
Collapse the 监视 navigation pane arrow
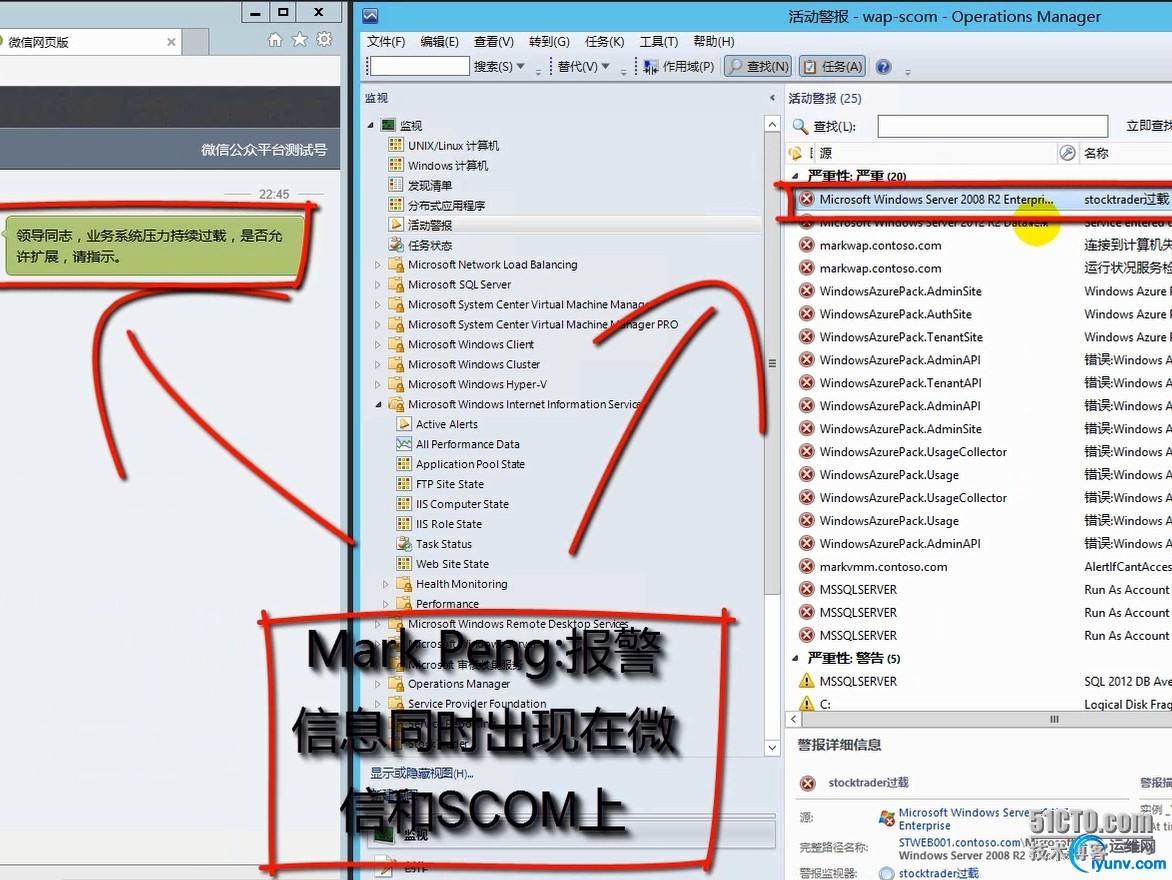pyautogui.click(x=772, y=98)
